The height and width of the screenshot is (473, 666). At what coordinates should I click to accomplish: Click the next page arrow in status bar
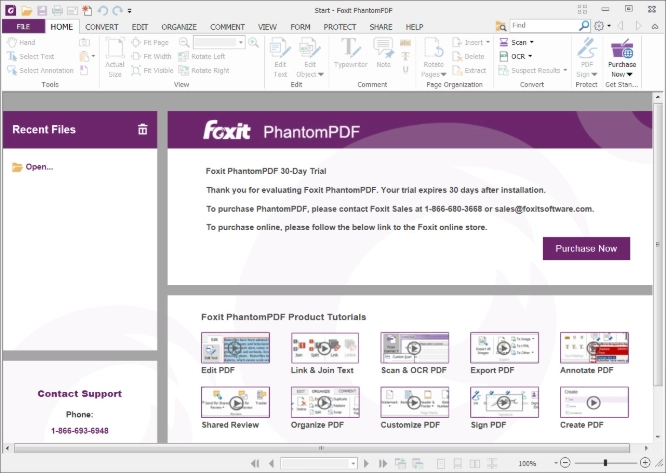click(x=367, y=463)
